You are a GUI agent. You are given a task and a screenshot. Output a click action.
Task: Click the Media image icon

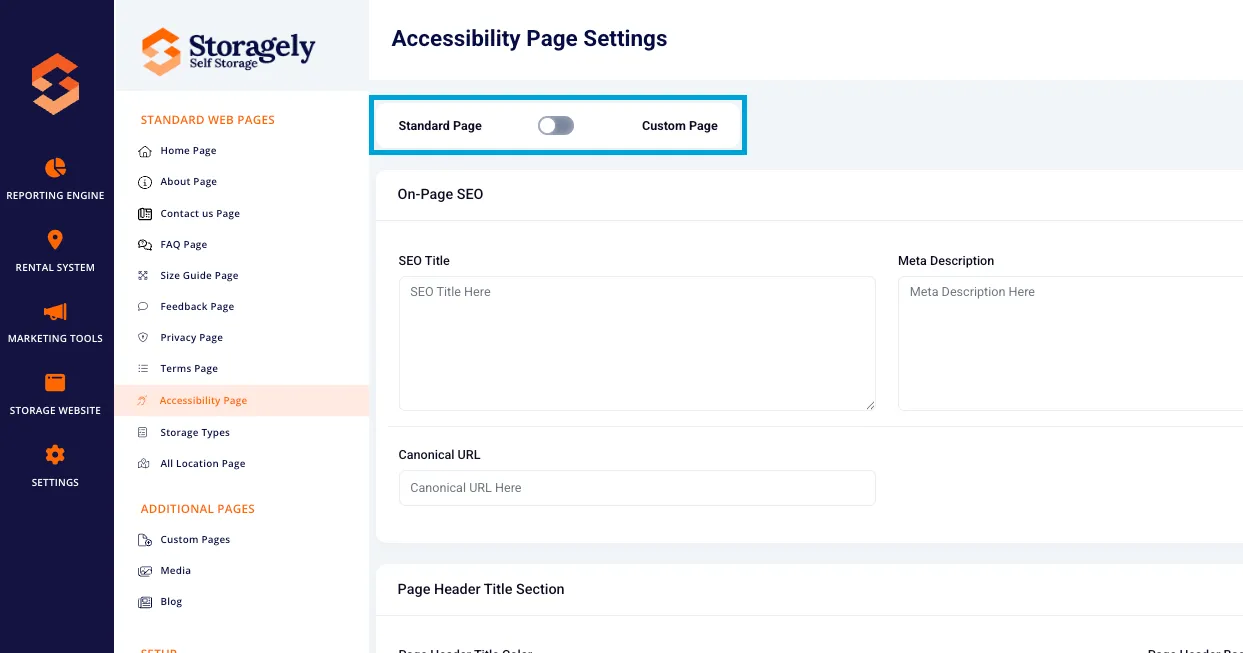[x=143, y=571]
